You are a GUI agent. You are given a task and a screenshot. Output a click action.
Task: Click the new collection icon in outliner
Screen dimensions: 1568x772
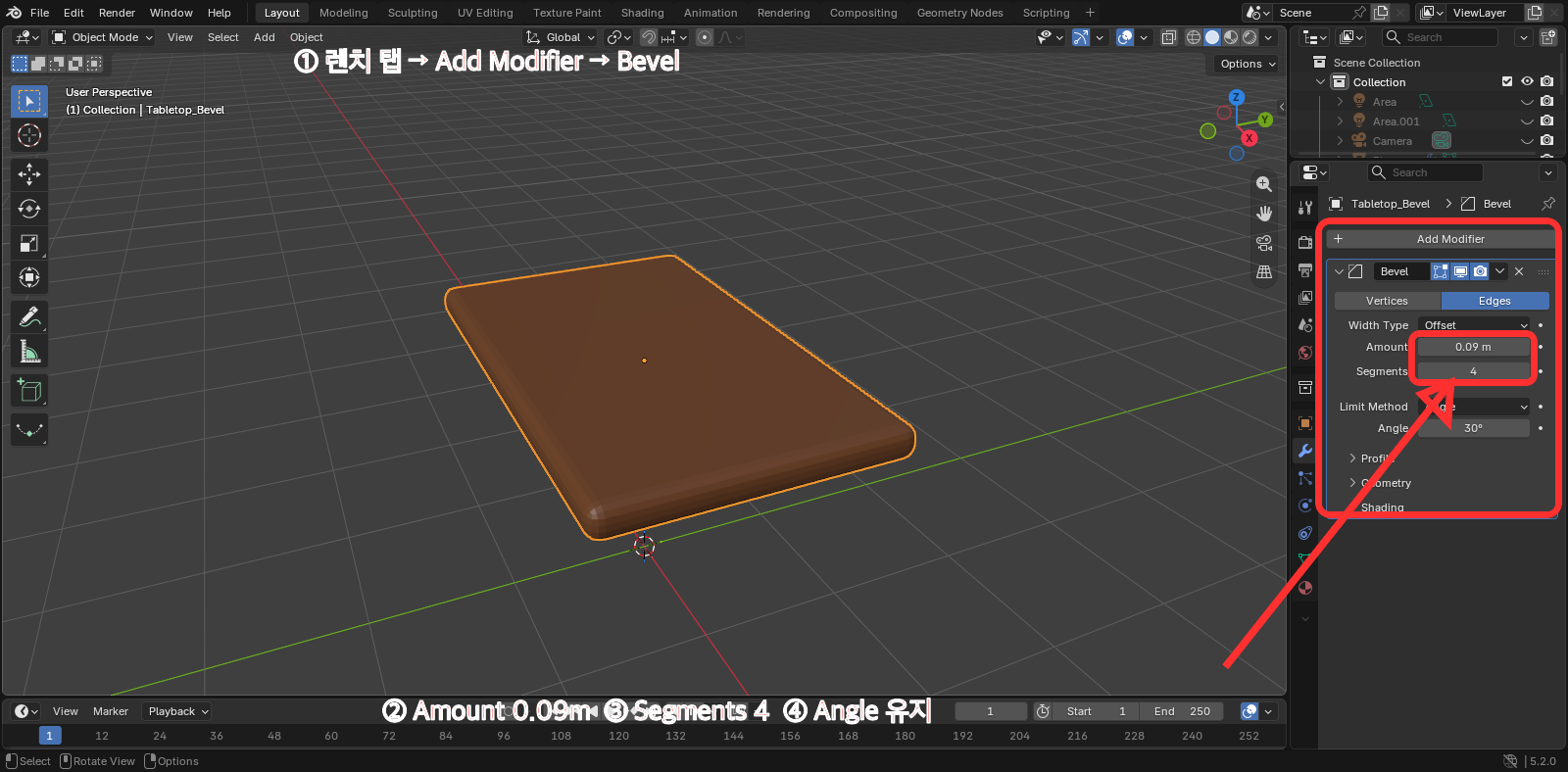click(x=1548, y=37)
